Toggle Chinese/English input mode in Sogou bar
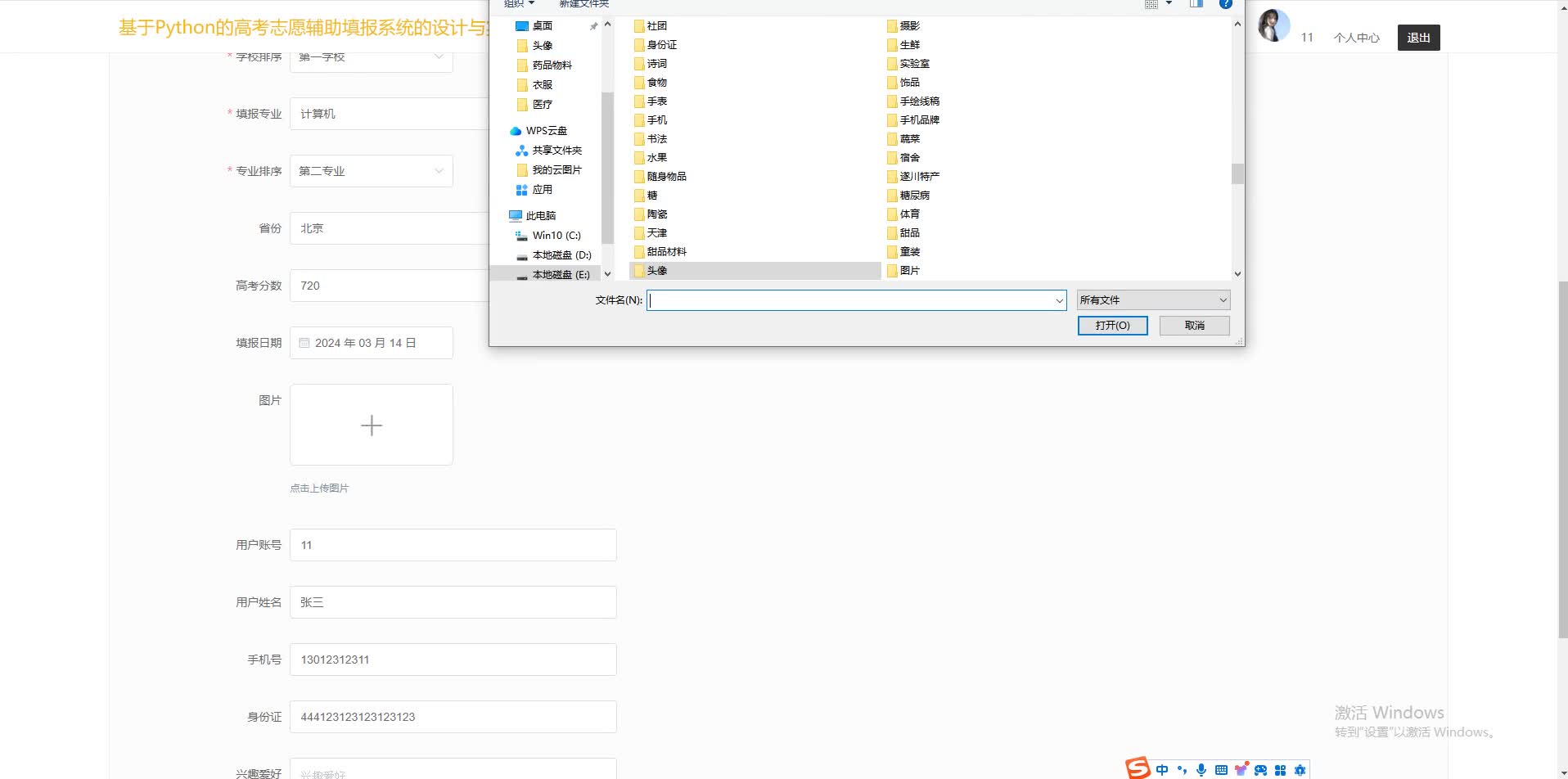Image resolution: width=1568 pixels, height=779 pixels. [1162, 770]
